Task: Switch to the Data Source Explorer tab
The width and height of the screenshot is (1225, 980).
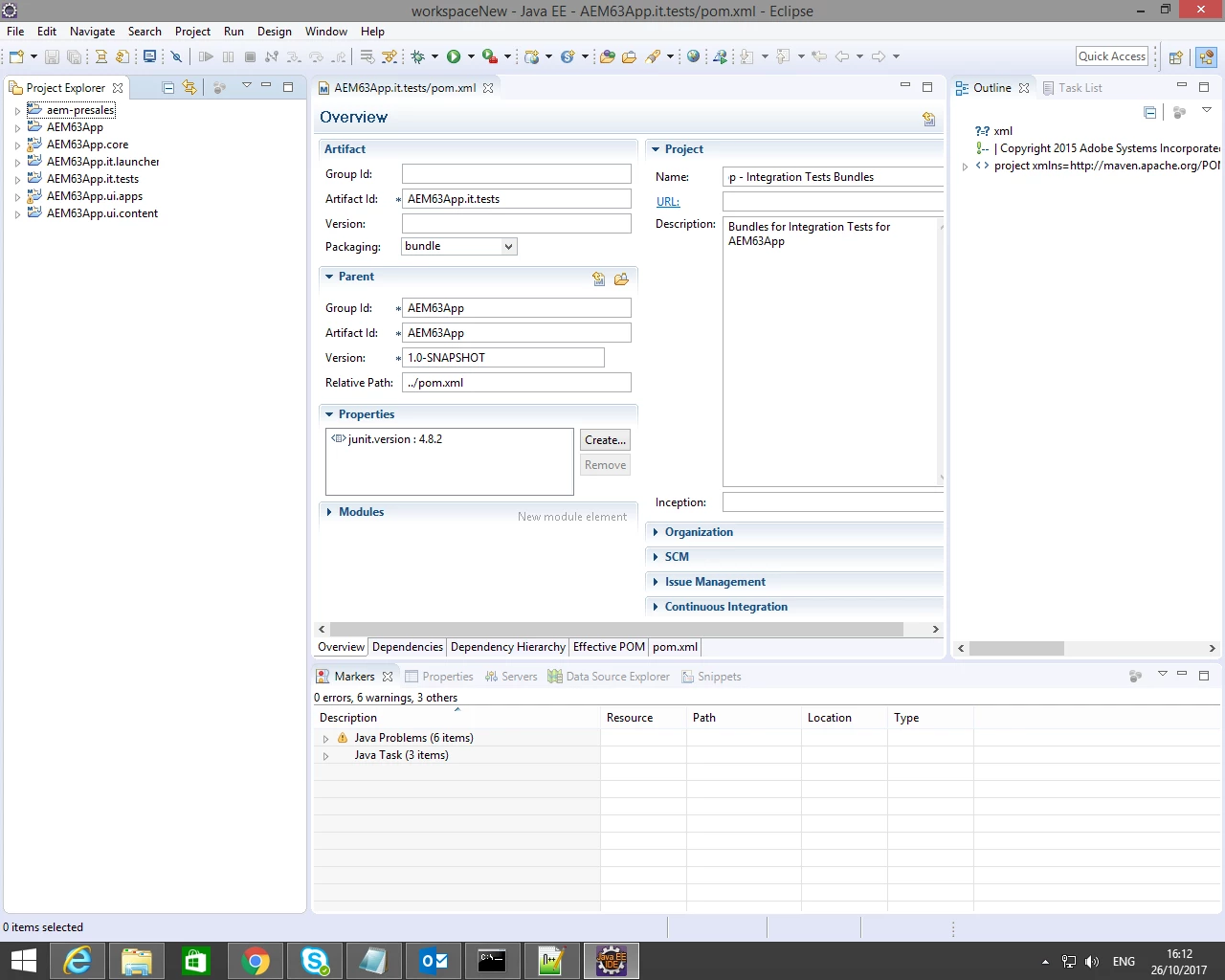Action: click(x=609, y=677)
